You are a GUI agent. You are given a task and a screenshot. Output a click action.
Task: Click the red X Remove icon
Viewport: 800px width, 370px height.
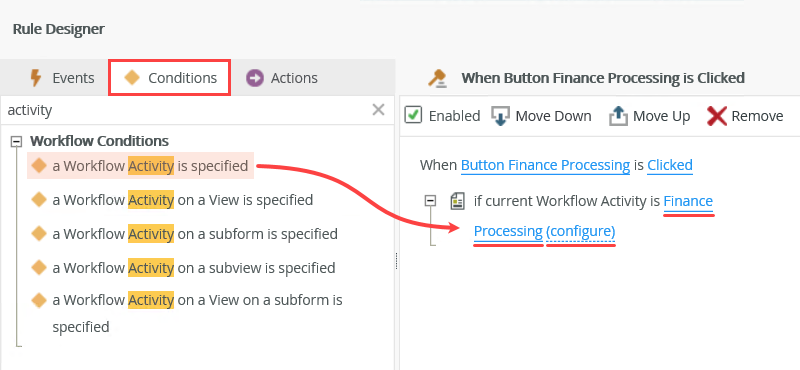[x=717, y=116]
